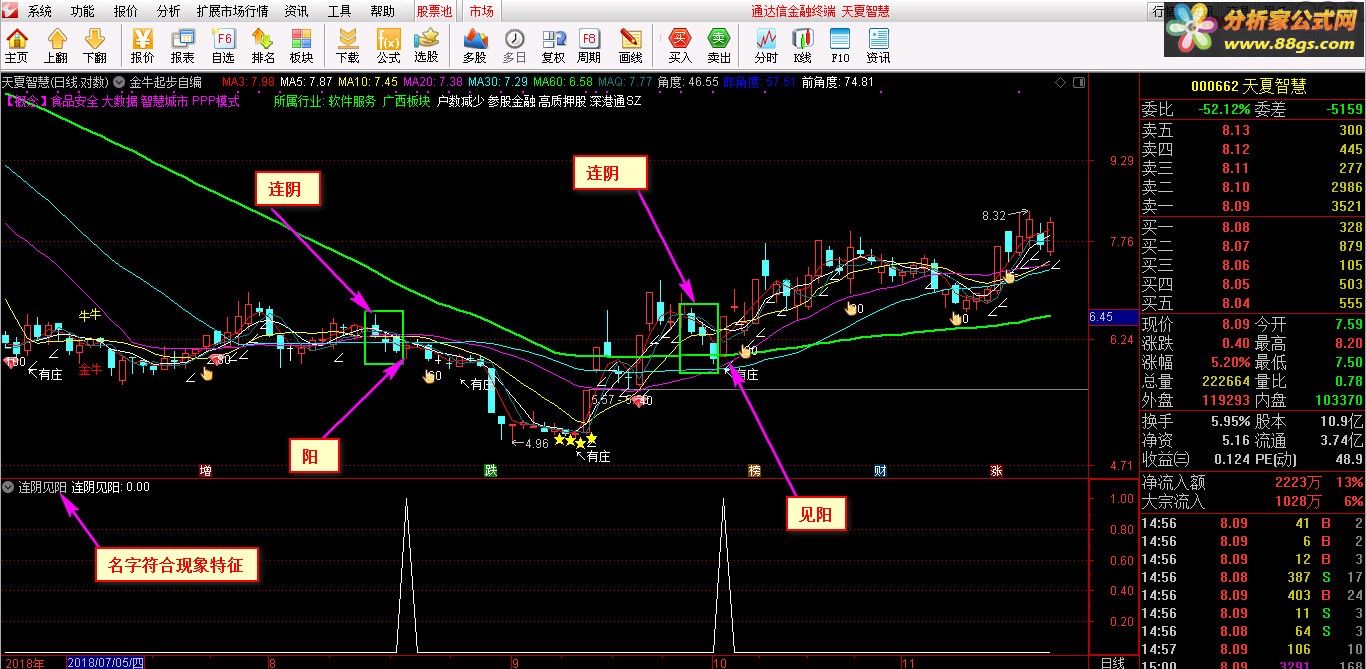Open the 选股 stock screener icon
The width and height of the screenshot is (1366, 669).
coord(426,46)
